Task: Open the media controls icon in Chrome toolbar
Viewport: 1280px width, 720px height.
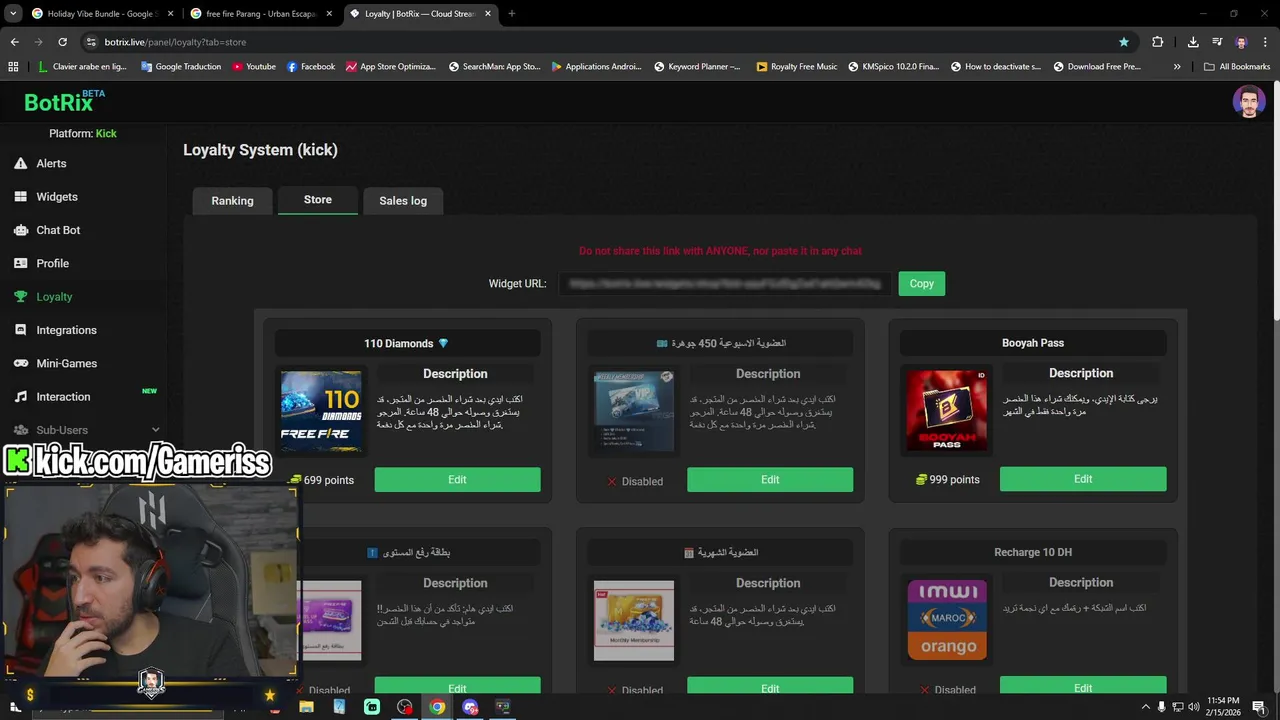Action: (1217, 42)
